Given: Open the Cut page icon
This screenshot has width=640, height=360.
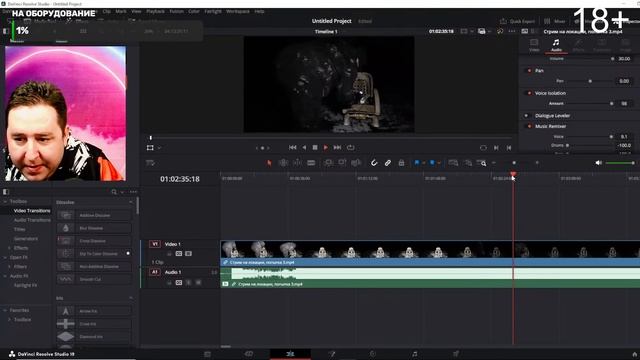Looking at the screenshot, I should click(x=249, y=354).
